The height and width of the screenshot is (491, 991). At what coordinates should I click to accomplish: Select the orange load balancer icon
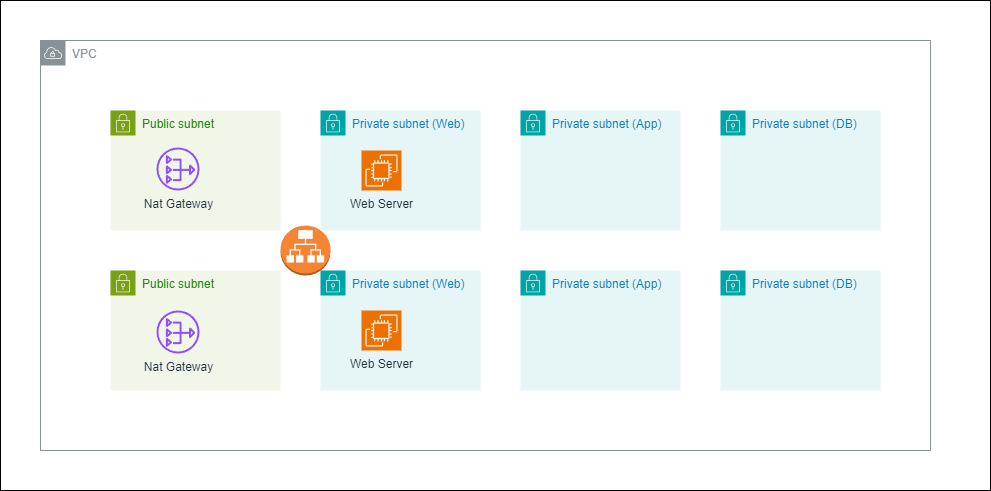[x=305, y=250]
